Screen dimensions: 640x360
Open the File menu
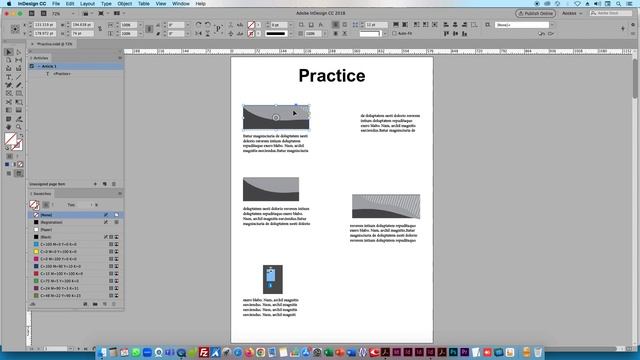(x=56, y=4)
